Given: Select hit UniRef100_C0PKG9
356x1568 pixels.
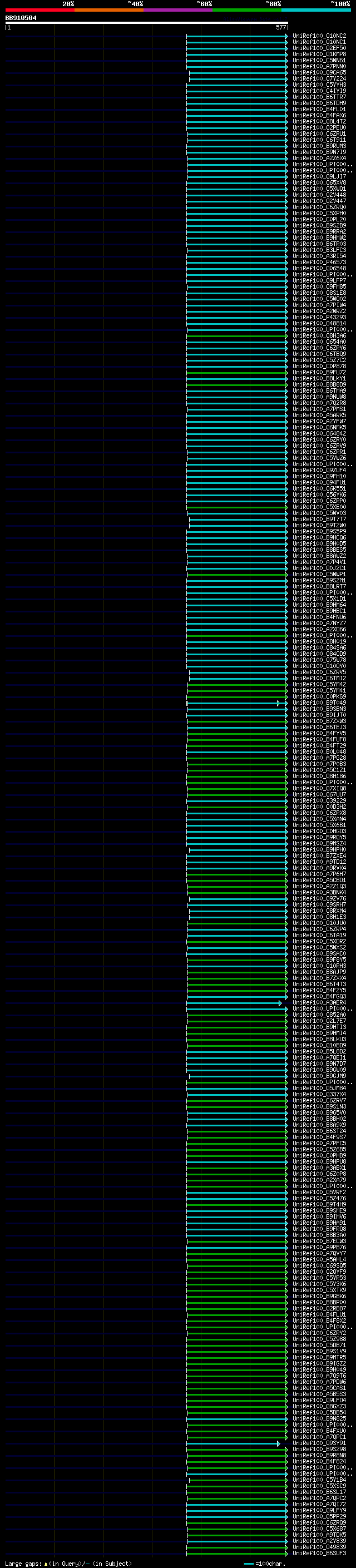Looking at the screenshot, I should point(319,696).
